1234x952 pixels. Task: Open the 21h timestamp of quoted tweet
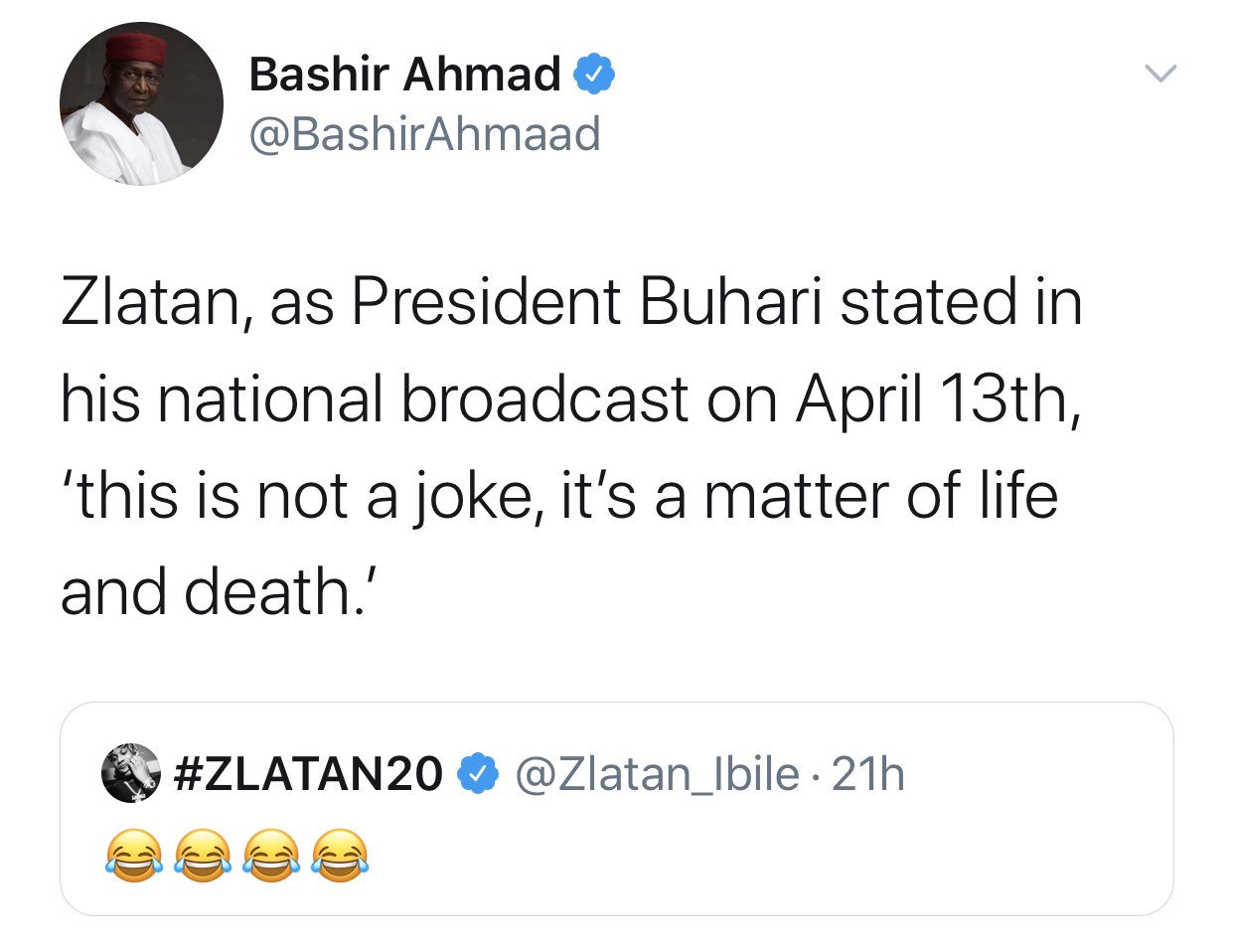tap(868, 774)
